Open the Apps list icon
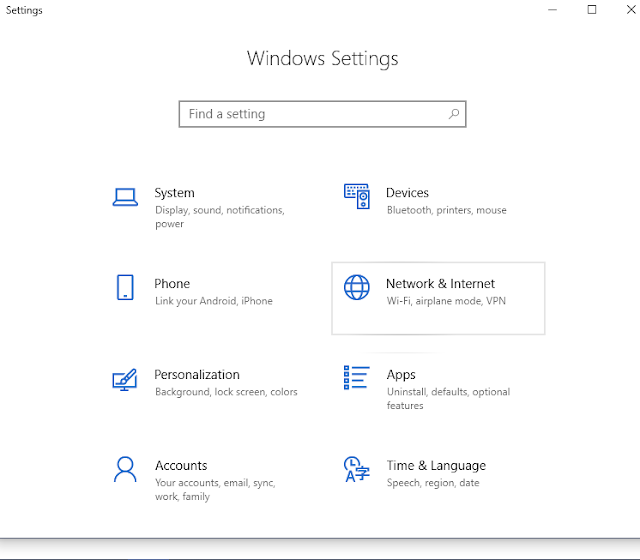 pos(356,378)
